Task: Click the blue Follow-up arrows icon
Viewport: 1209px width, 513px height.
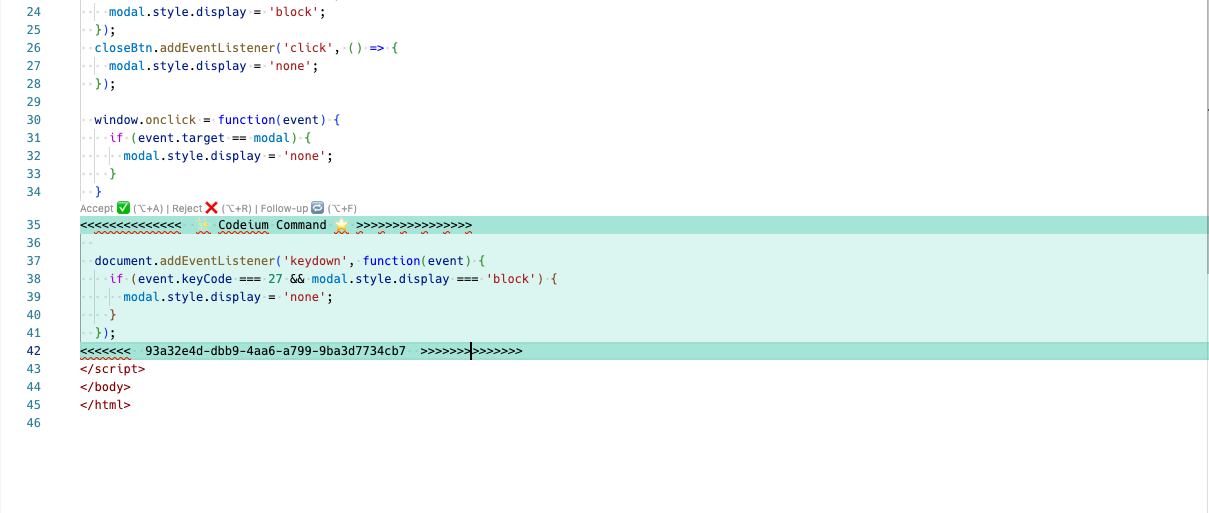Action: click(318, 208)
